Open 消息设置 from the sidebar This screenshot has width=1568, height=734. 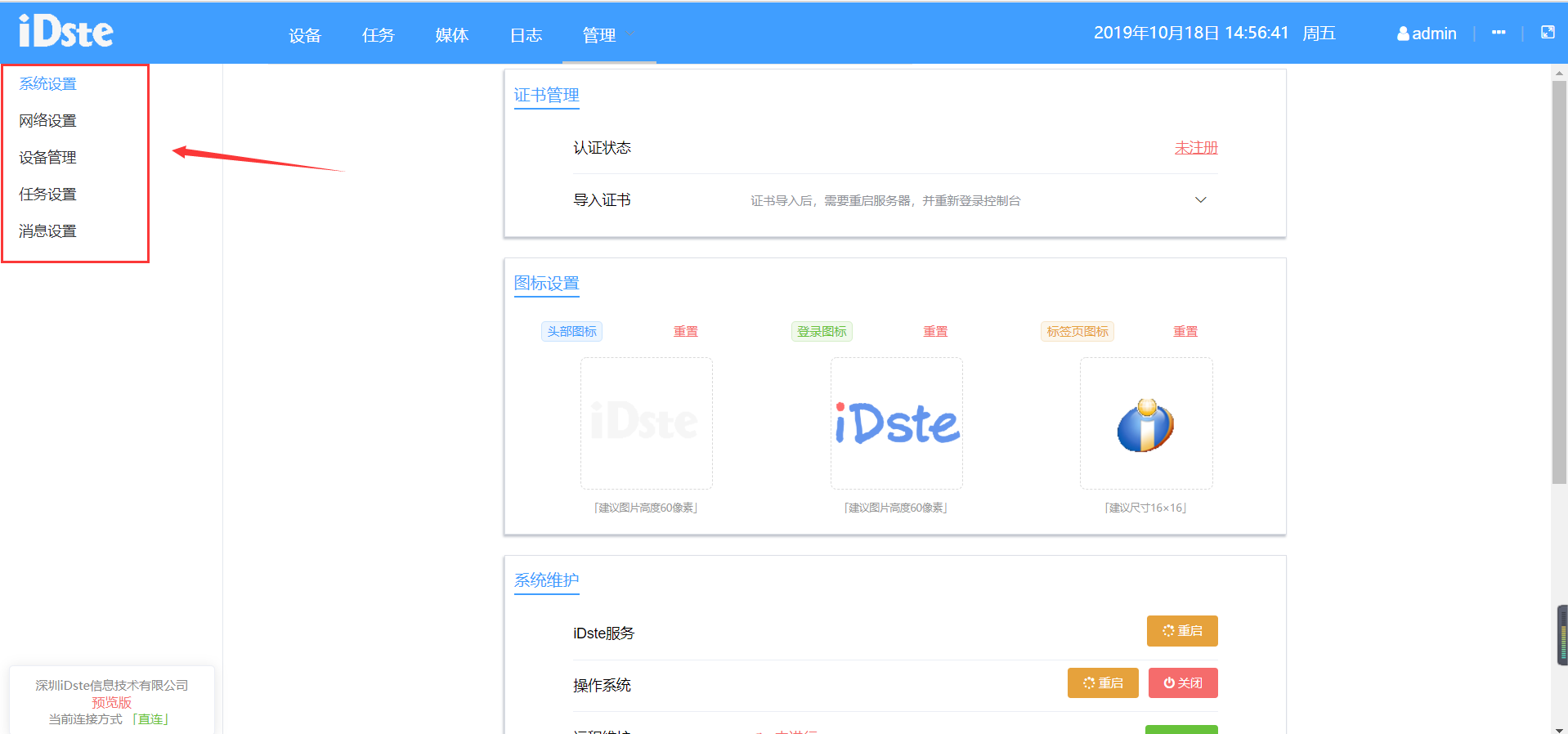coord(48,231)
